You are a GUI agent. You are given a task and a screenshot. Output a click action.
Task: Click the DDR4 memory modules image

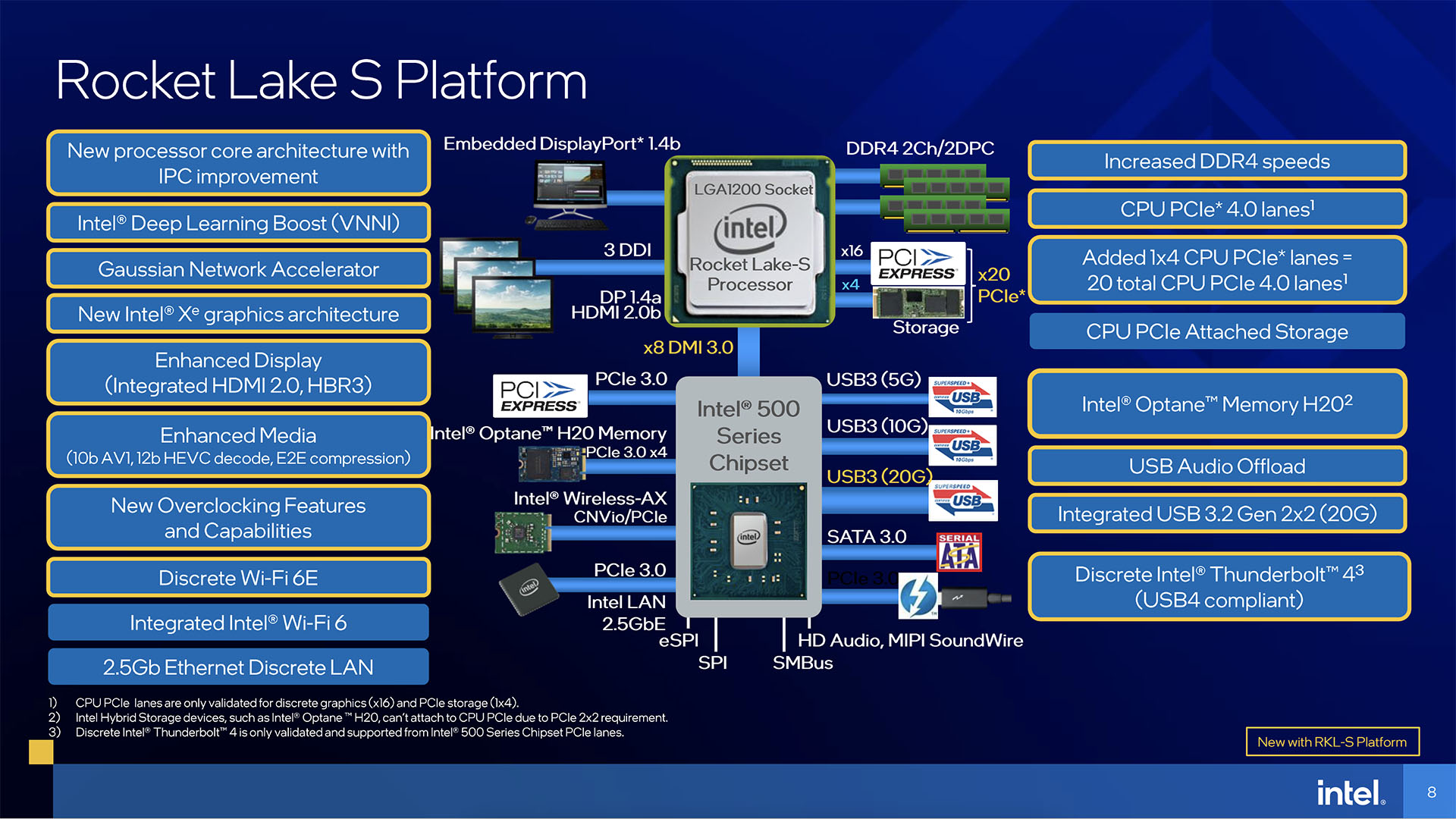coord(945,199)
